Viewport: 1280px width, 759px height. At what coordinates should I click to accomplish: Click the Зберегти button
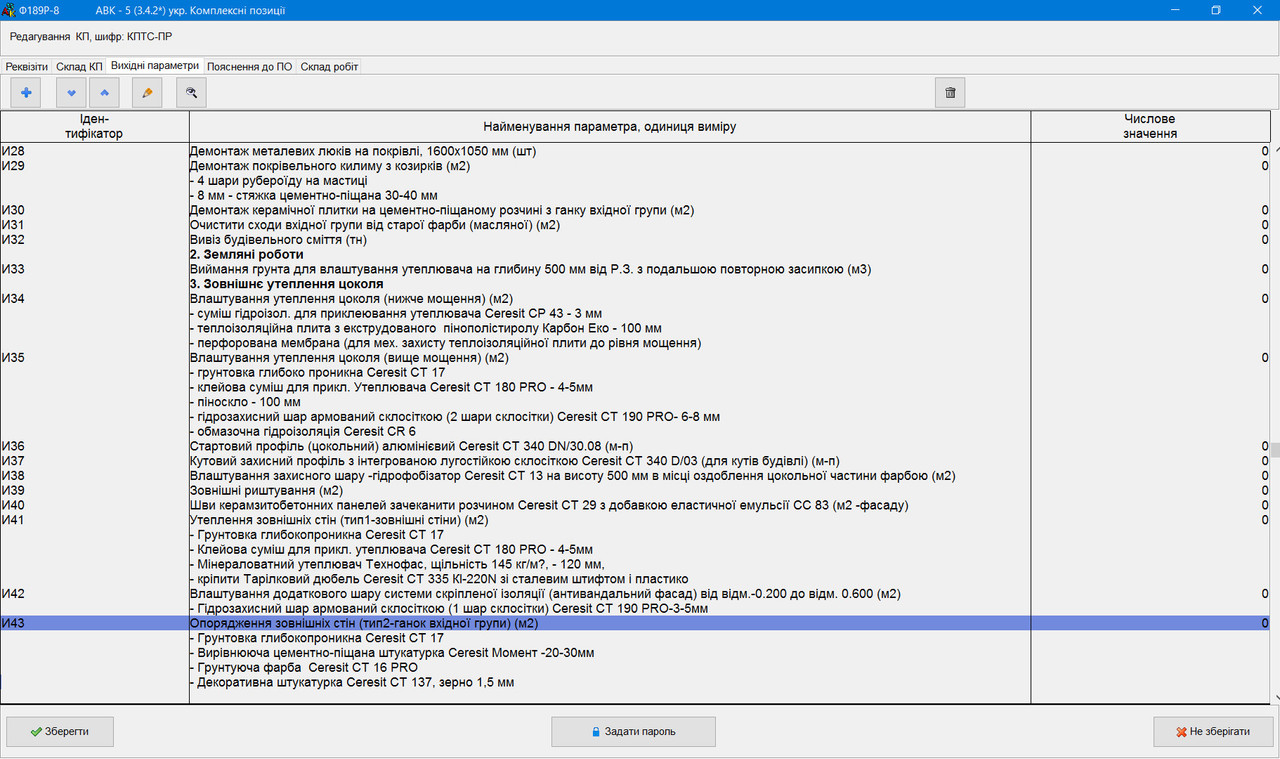pyautogui.click(x=60, y=731)
